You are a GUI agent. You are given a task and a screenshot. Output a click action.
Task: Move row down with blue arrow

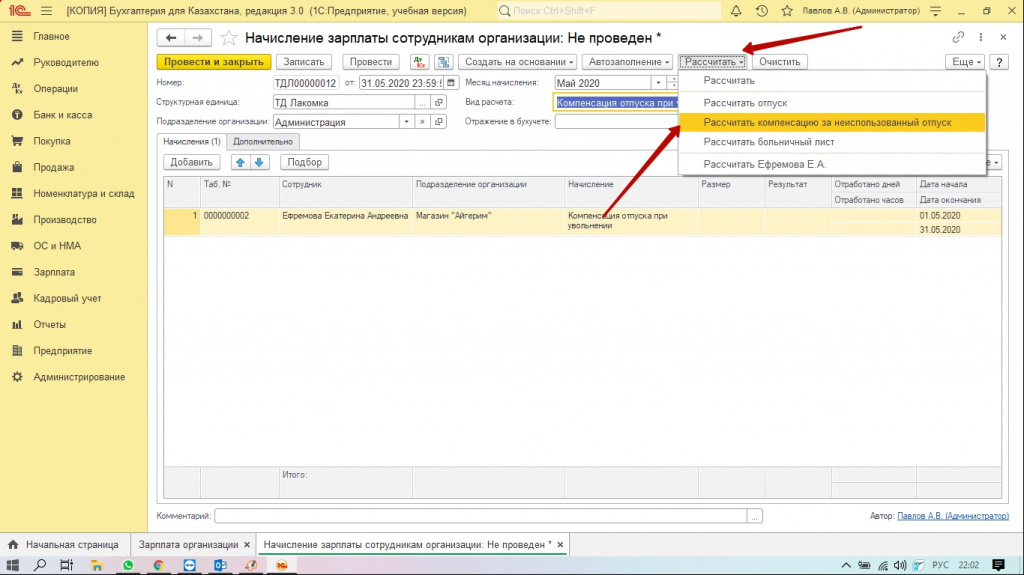pos(259,162)
